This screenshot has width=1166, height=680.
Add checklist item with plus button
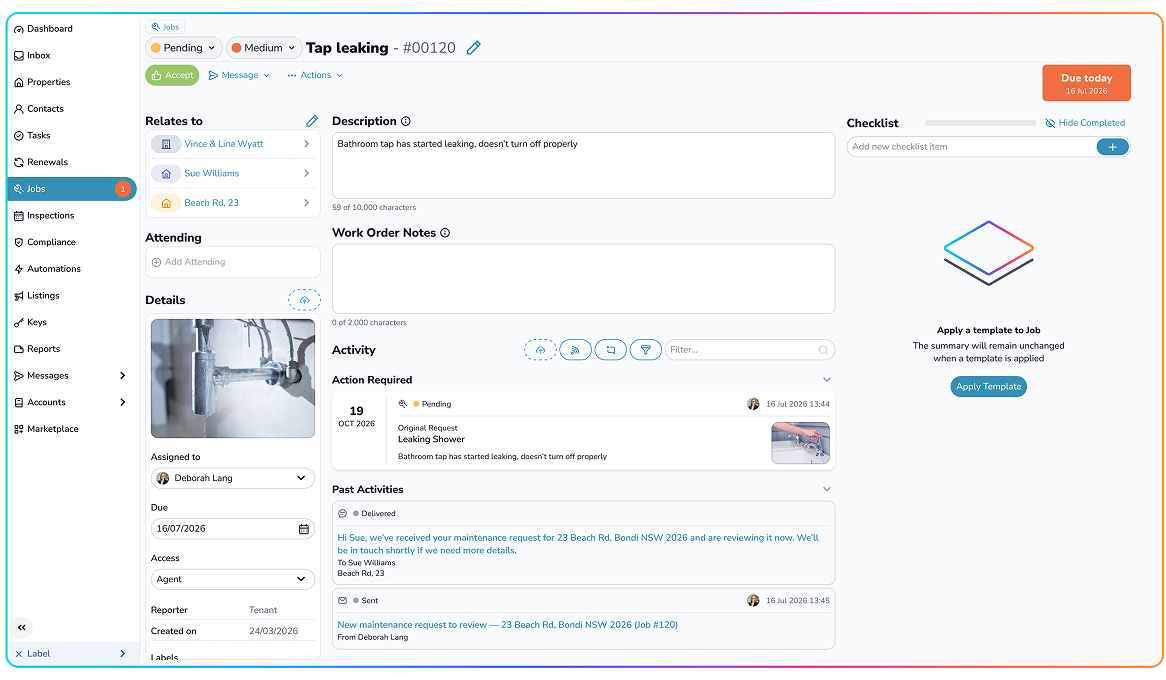click(1112, 147)
